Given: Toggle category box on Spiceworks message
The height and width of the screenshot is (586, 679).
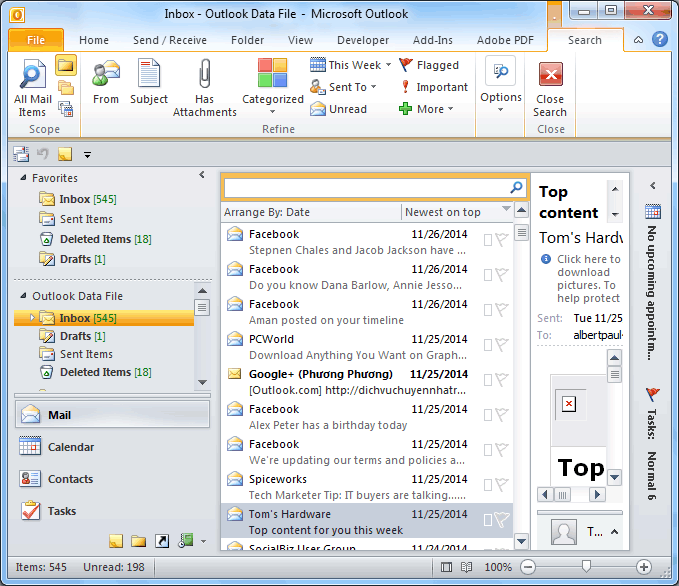Looking at the screenshot, I should pos(488,485).
